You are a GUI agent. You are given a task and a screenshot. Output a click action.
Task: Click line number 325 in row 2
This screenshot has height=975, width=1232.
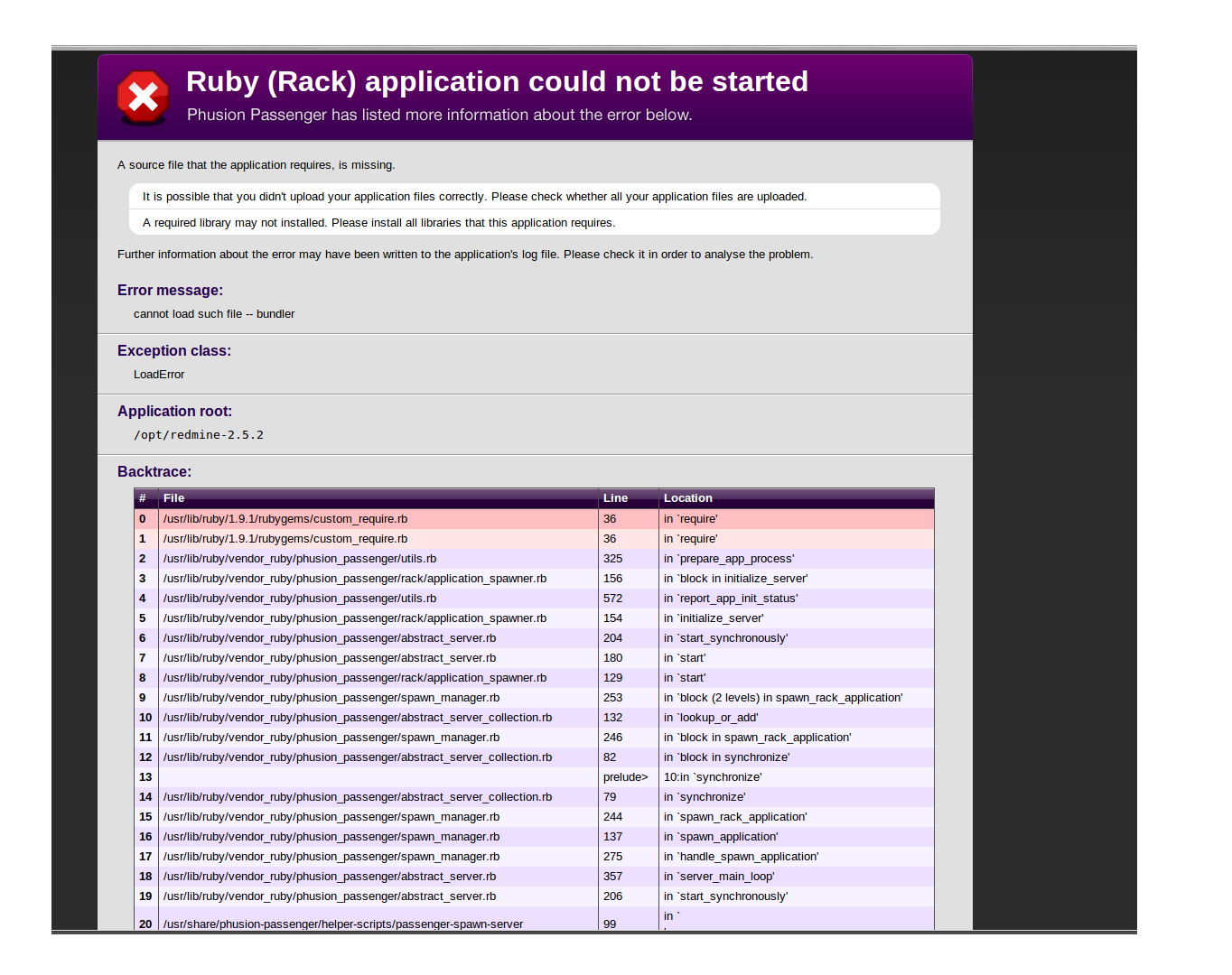612,559
